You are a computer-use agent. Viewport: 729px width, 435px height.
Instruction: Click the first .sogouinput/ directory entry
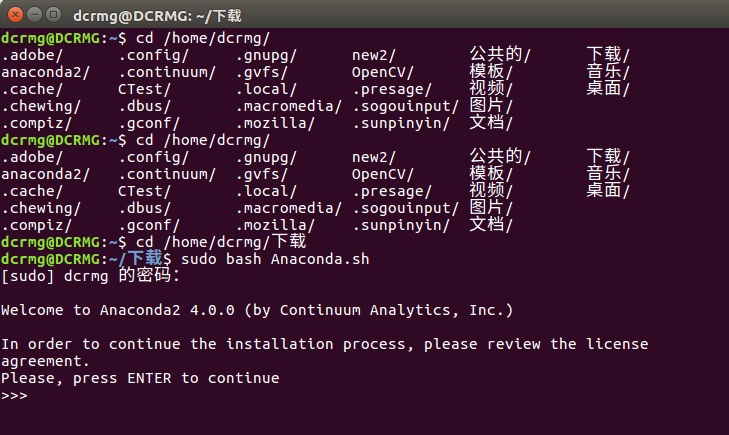405,106
